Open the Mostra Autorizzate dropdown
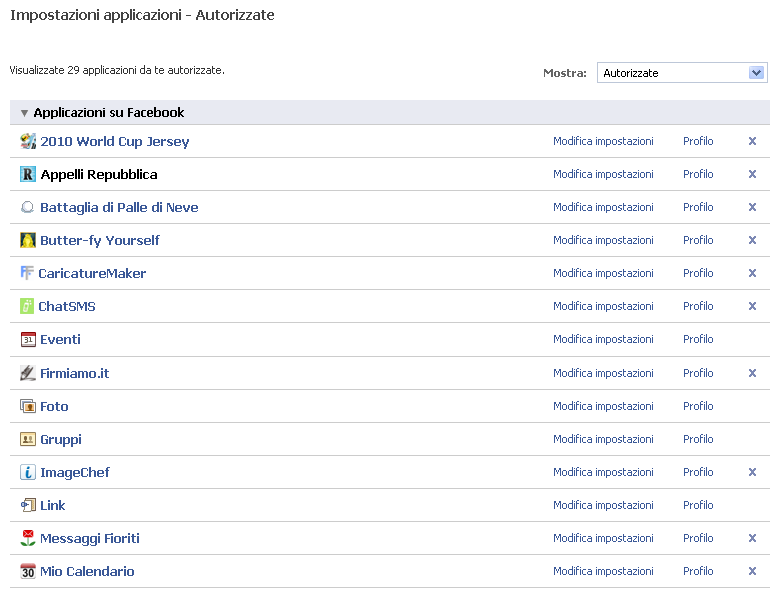 682,73
